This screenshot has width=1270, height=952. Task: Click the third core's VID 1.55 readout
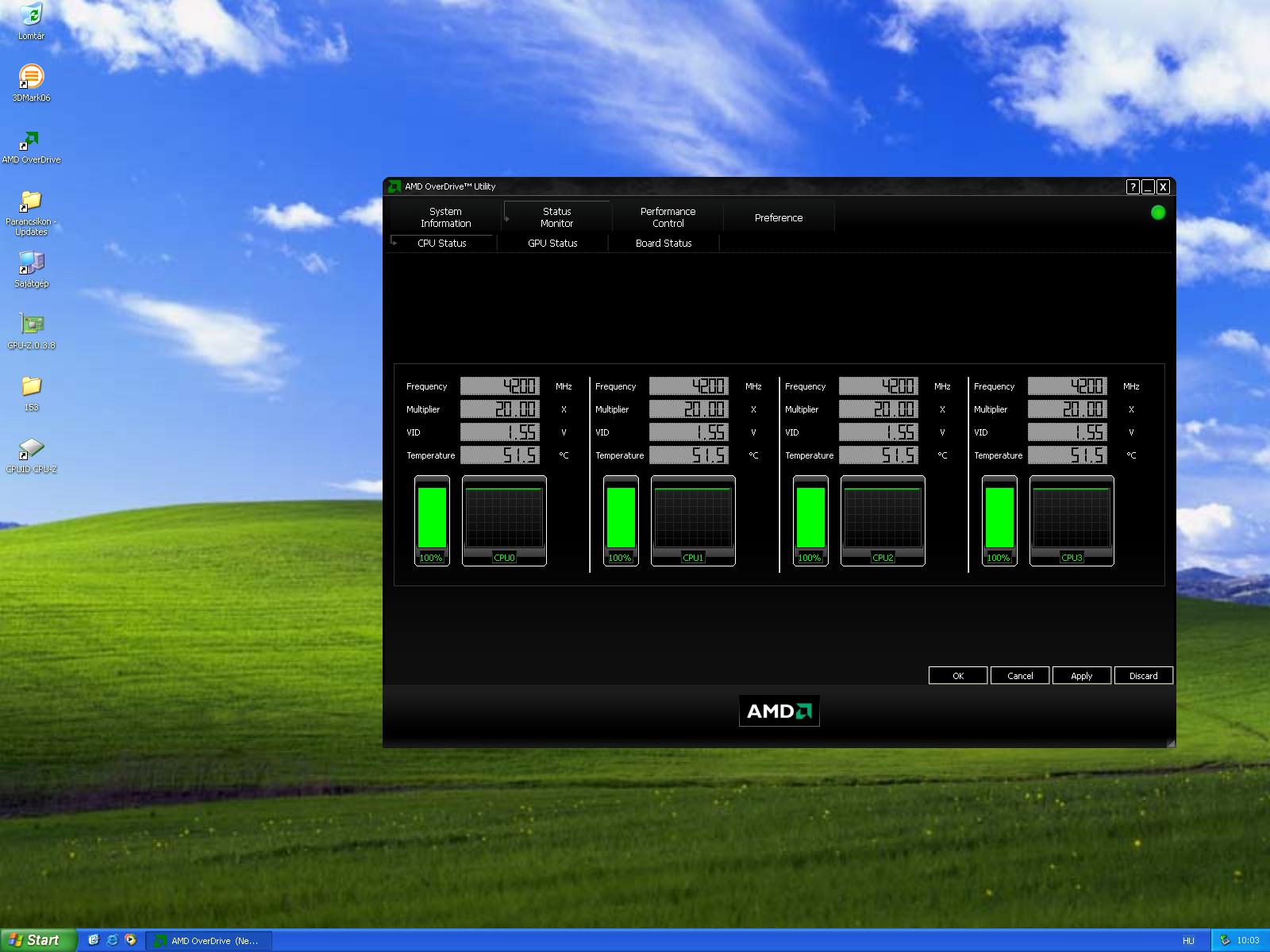[x=879, y=432]
